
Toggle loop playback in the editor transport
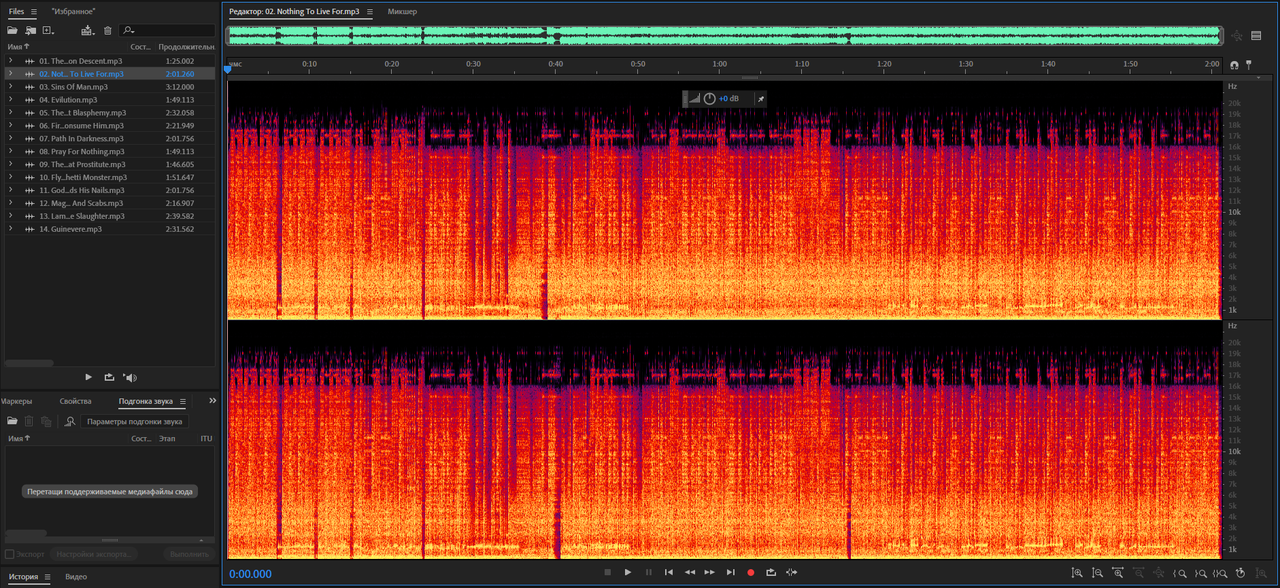click(771, 572)
